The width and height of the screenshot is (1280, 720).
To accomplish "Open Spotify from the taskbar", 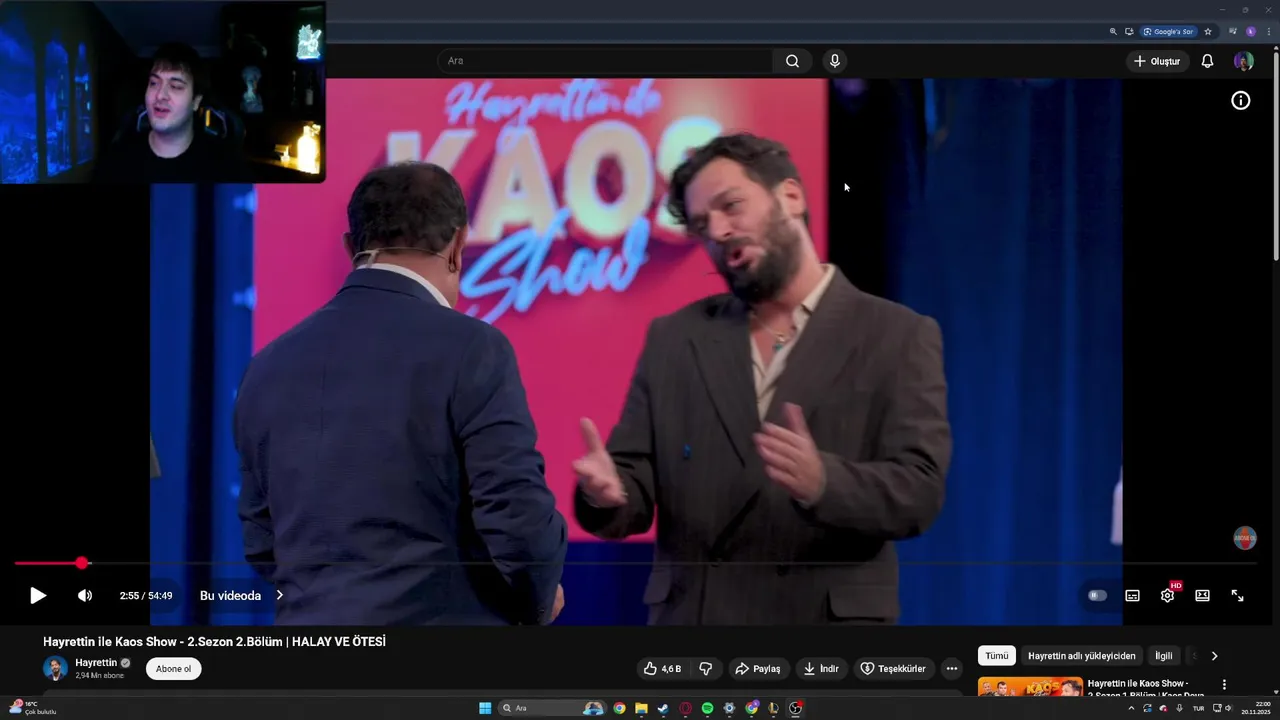I will pos(707,708).
